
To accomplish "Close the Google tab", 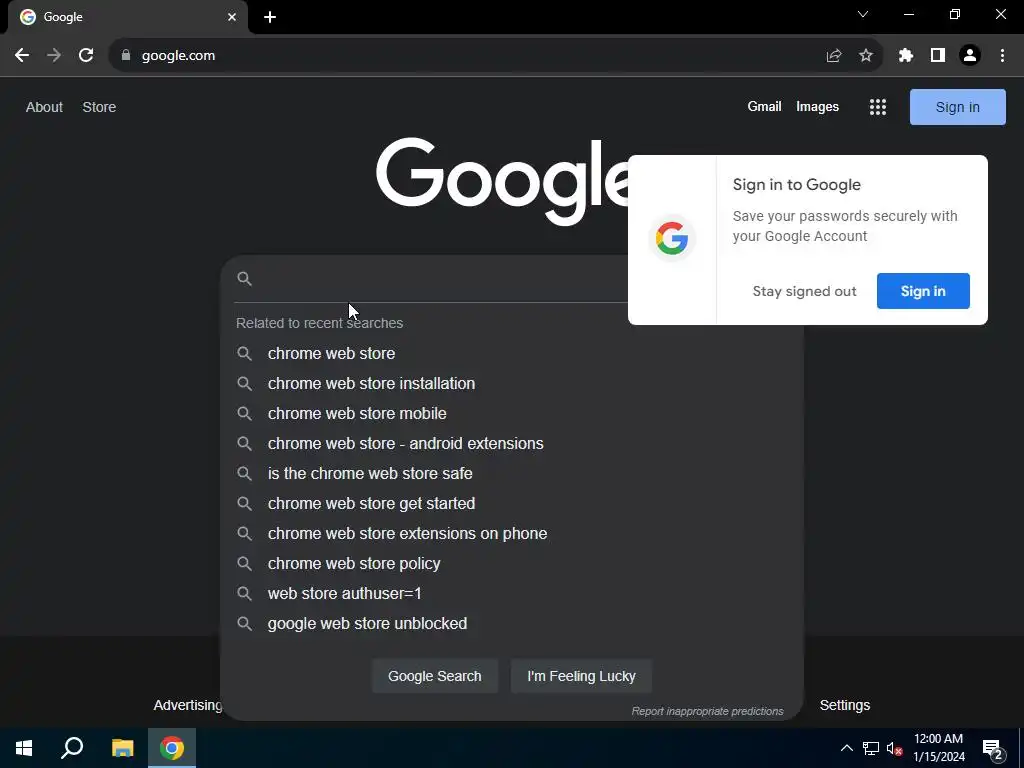I will coord(232,17).
